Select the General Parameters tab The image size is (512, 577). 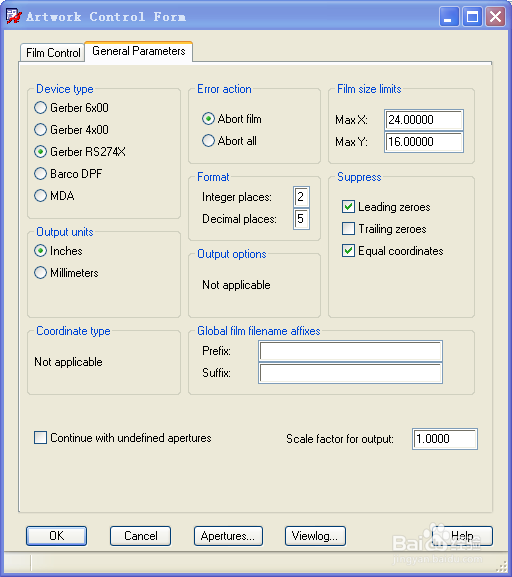(138, 51)
